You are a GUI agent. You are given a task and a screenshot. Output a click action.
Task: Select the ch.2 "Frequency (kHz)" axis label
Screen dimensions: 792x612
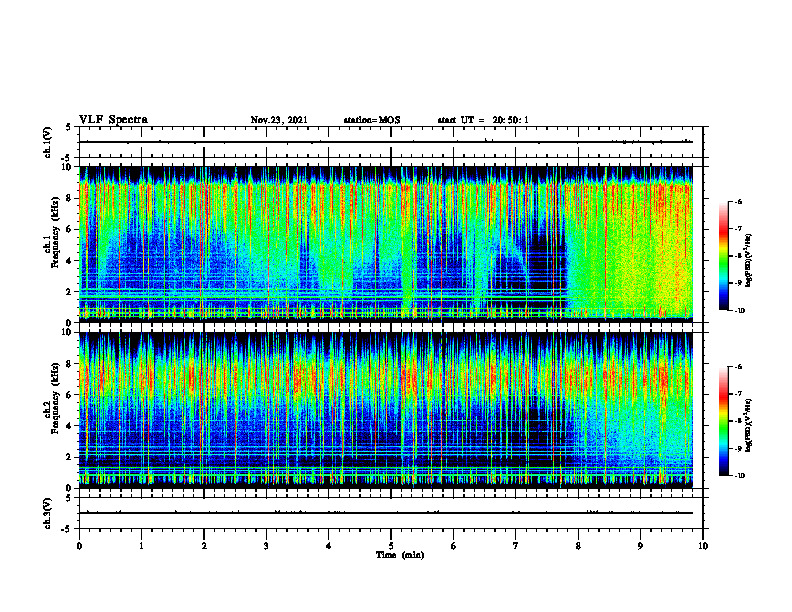[x=55, y=397]
